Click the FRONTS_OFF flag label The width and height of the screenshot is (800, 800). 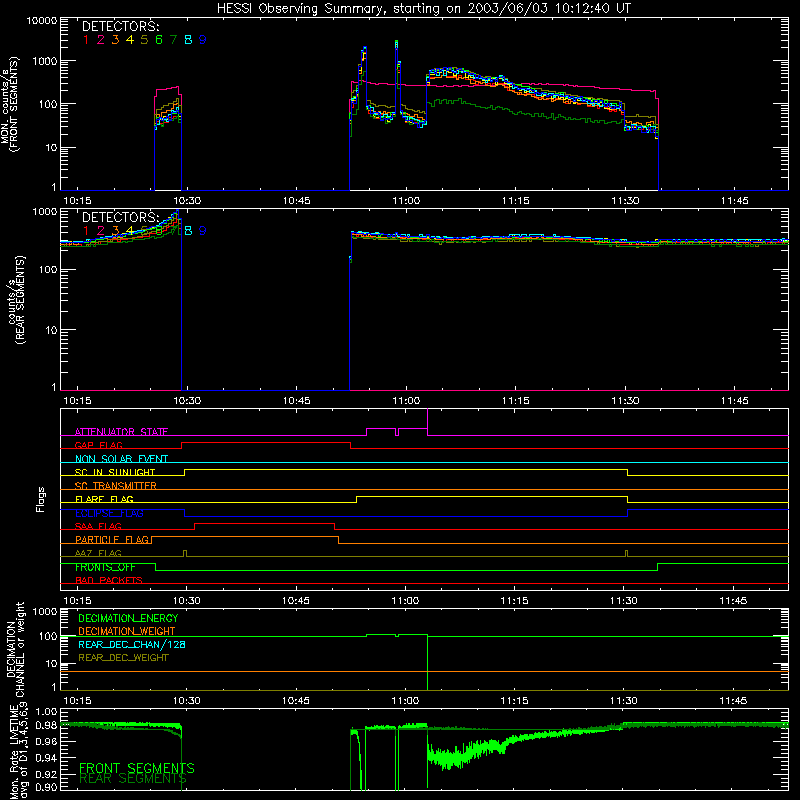tap(105, 567)
